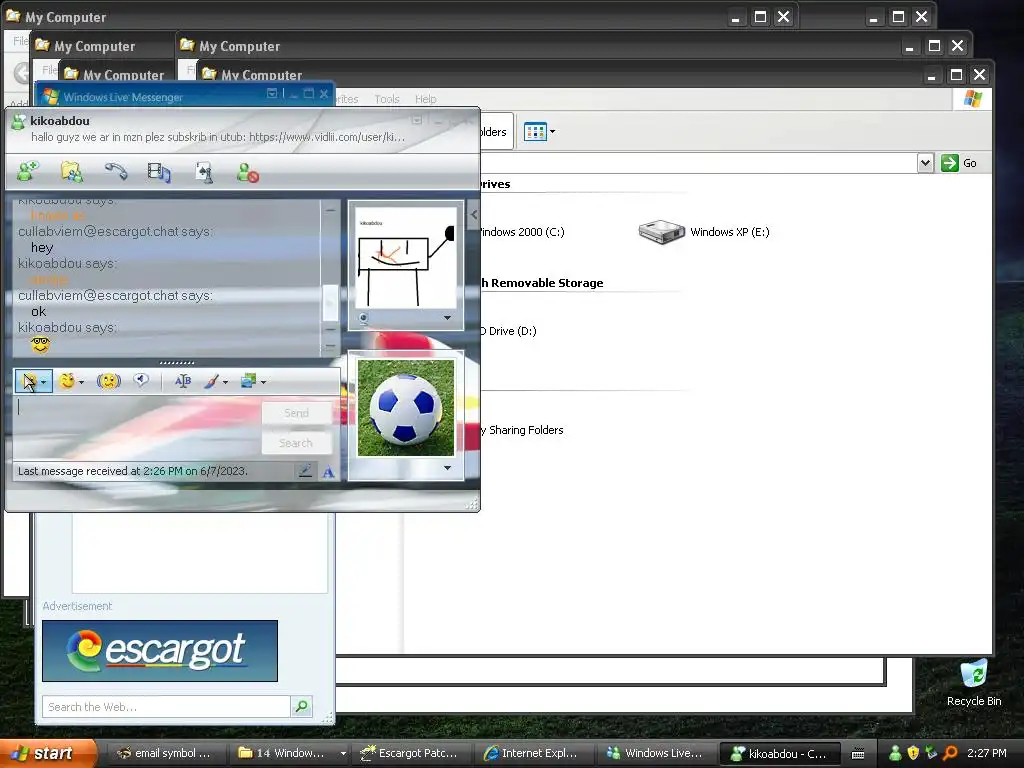Expand grouped 14 Windows taskbar dropdown

pyautogui.click(x=343, y=753)
